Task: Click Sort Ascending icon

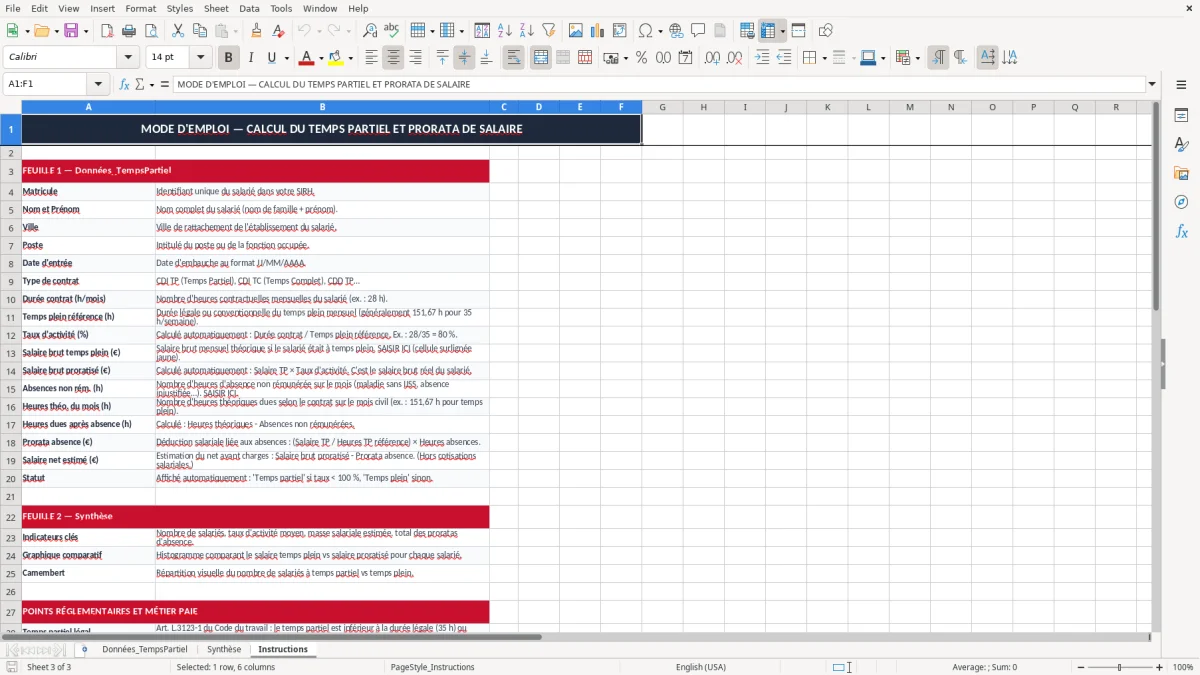Action: click(x=505, y=31)
